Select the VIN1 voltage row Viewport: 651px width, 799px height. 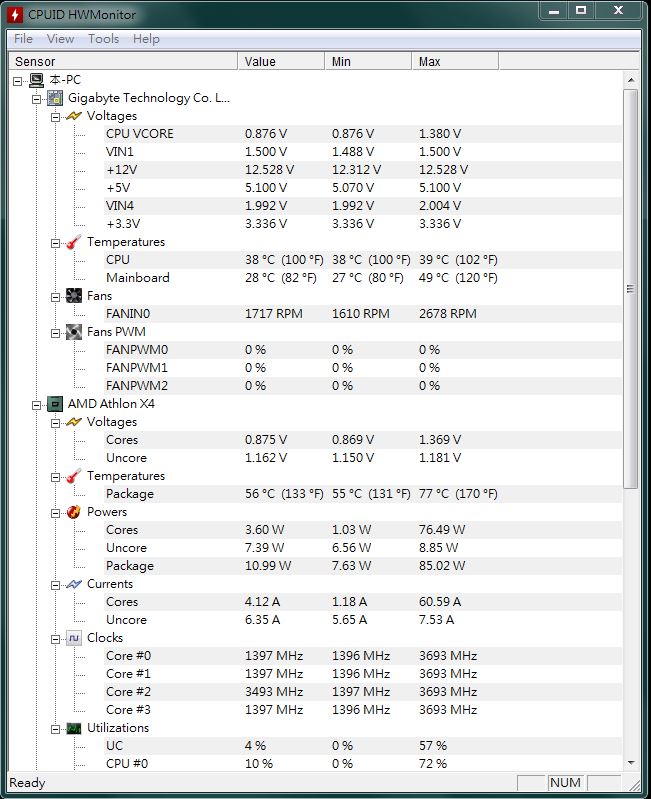363,152
